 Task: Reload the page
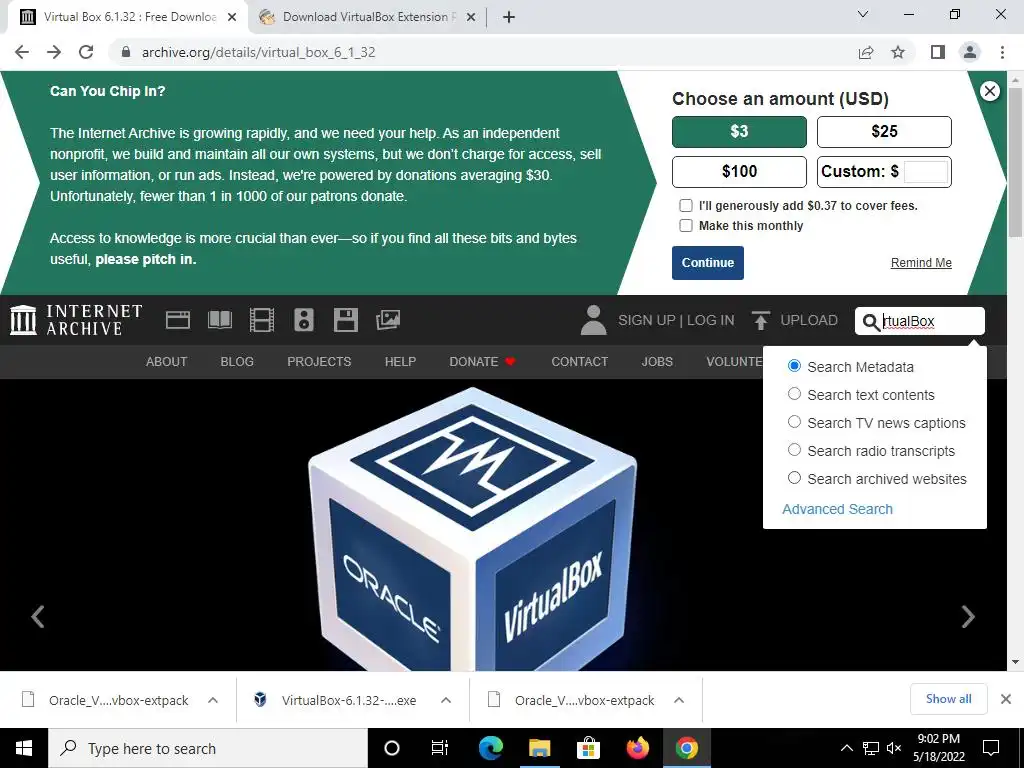click(x=86, y=52)
